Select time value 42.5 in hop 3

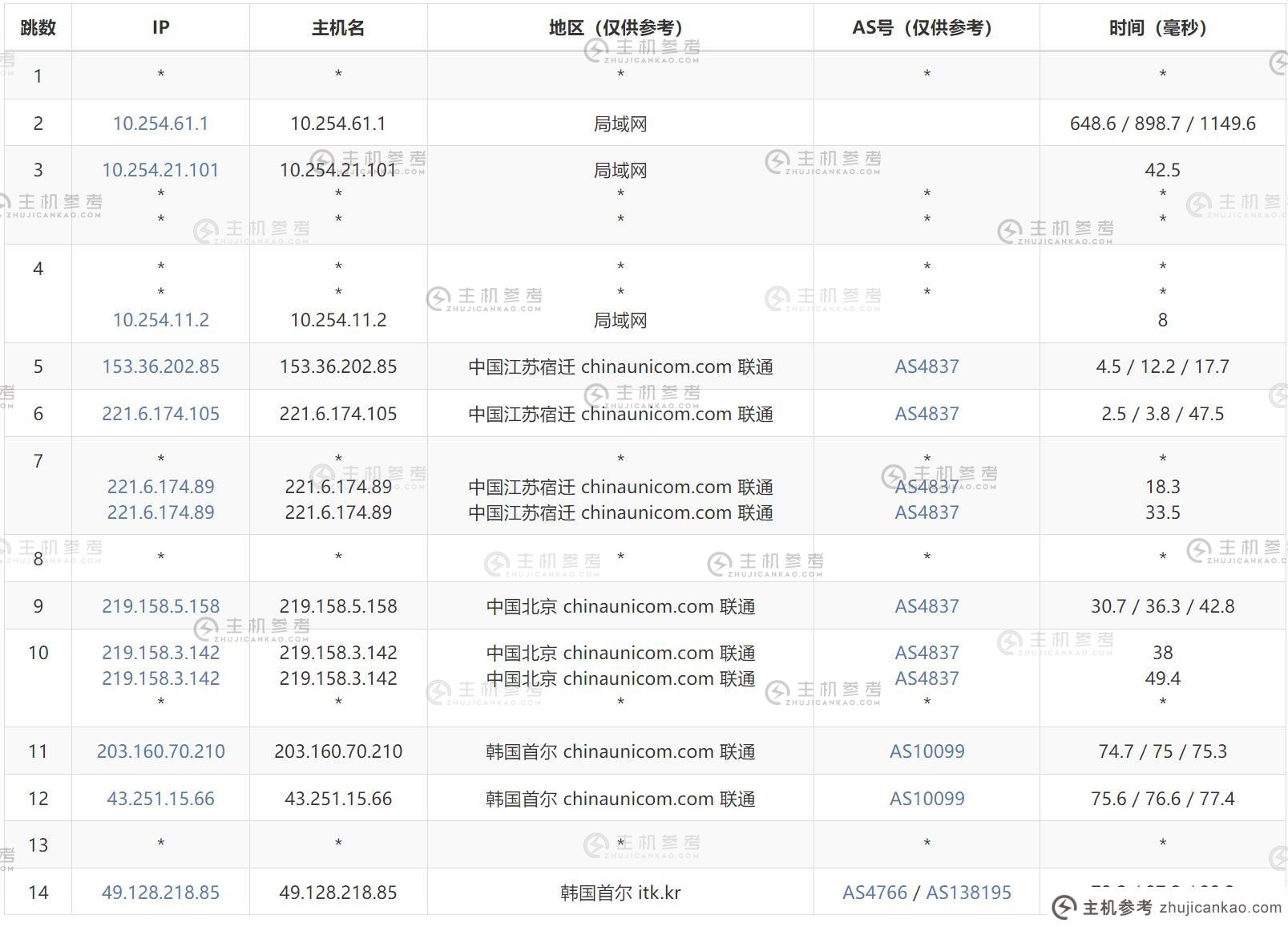coord(1162,170)
